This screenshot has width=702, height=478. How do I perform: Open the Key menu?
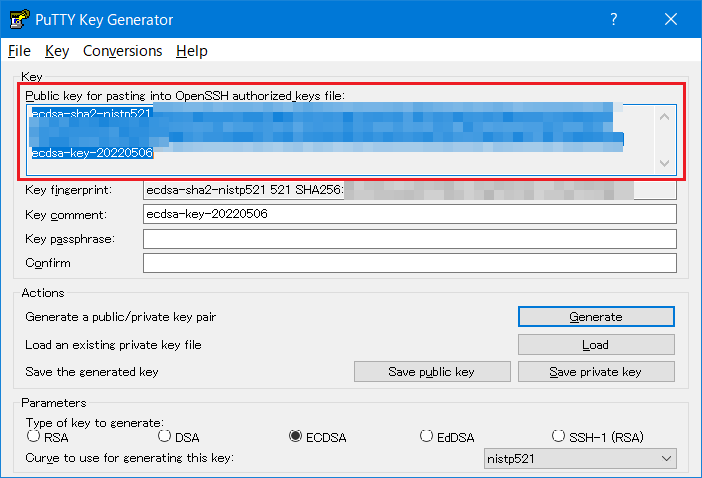point(57,51)
